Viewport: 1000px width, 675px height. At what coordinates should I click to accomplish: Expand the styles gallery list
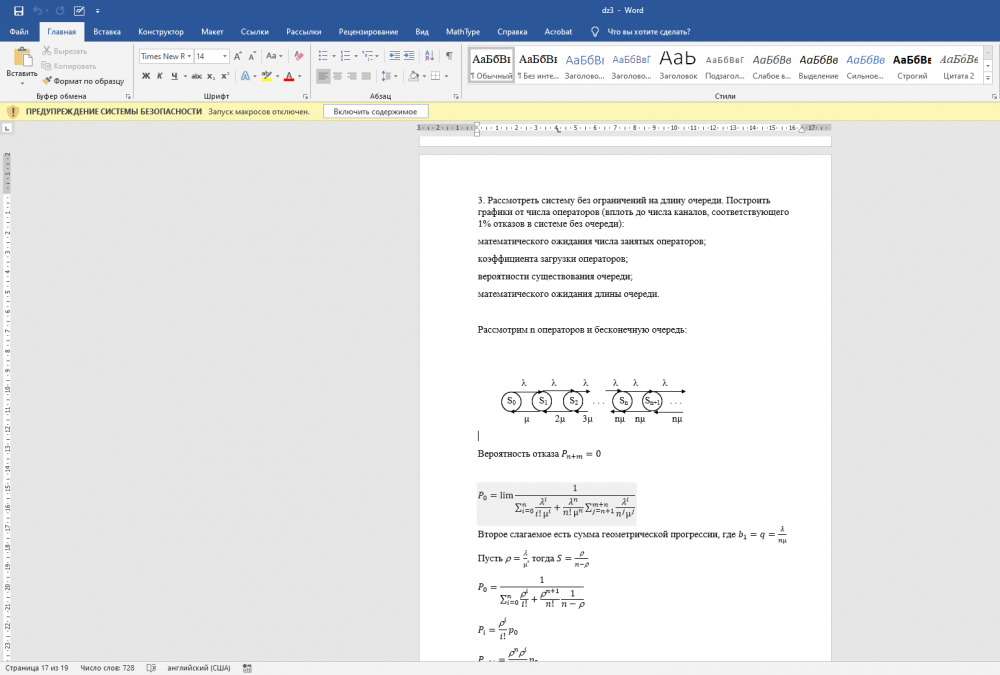(989, 75)
